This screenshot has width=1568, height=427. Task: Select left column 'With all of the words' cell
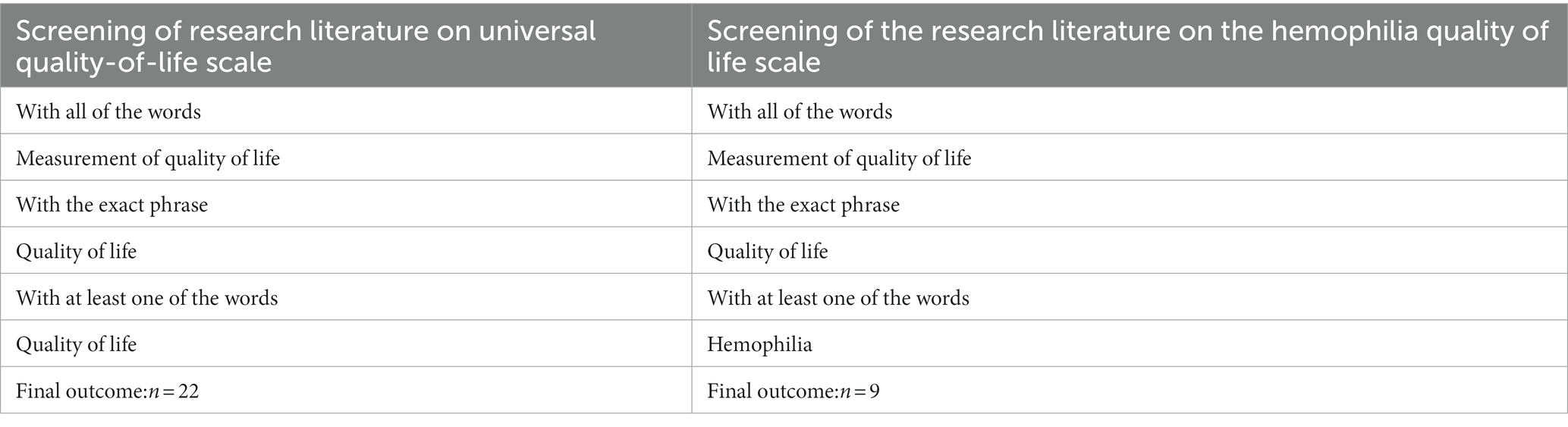pyautogui.click(x=346, y=111)
